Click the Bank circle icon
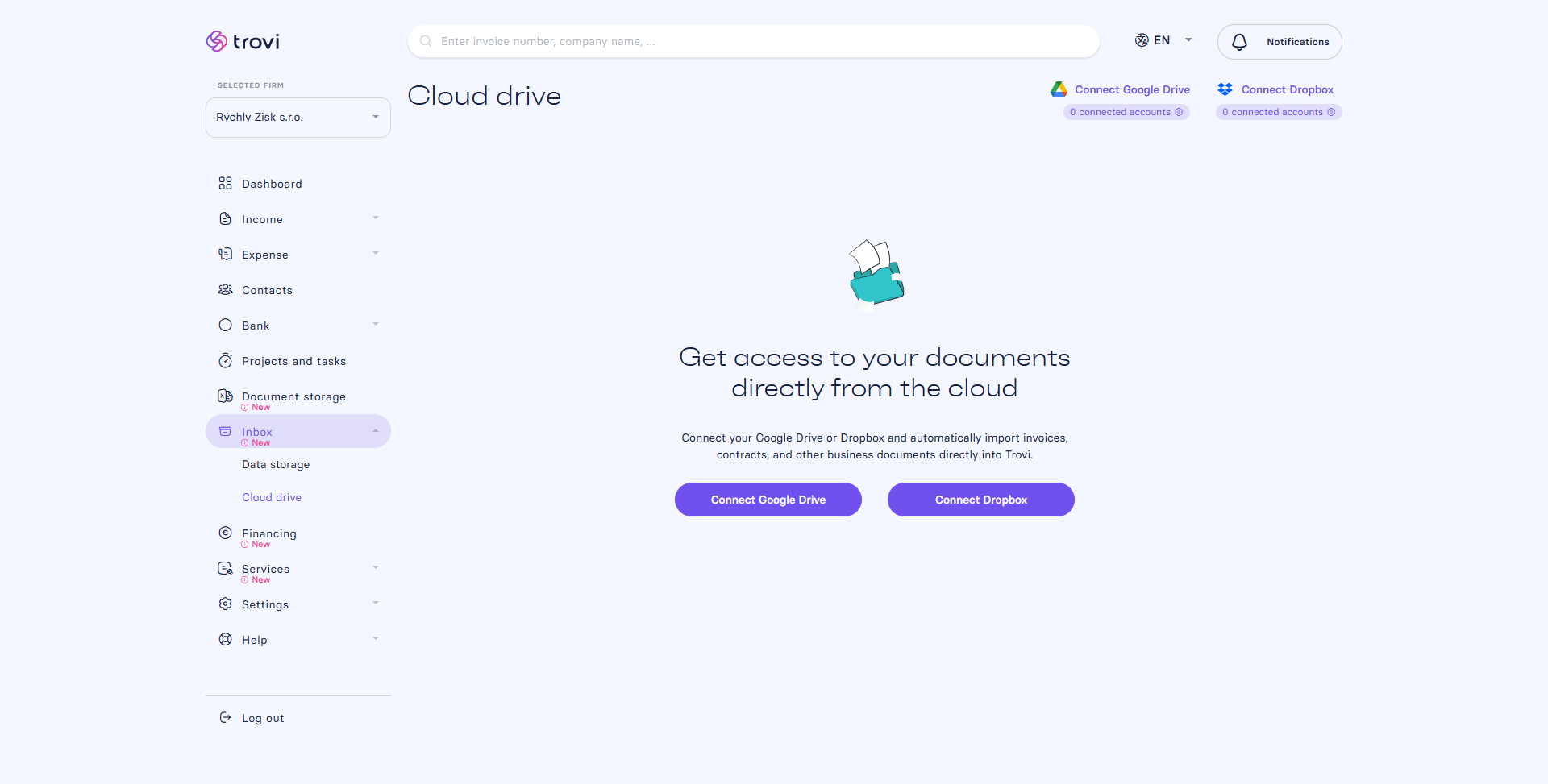The image size is (1548, 784). point(225,325)
